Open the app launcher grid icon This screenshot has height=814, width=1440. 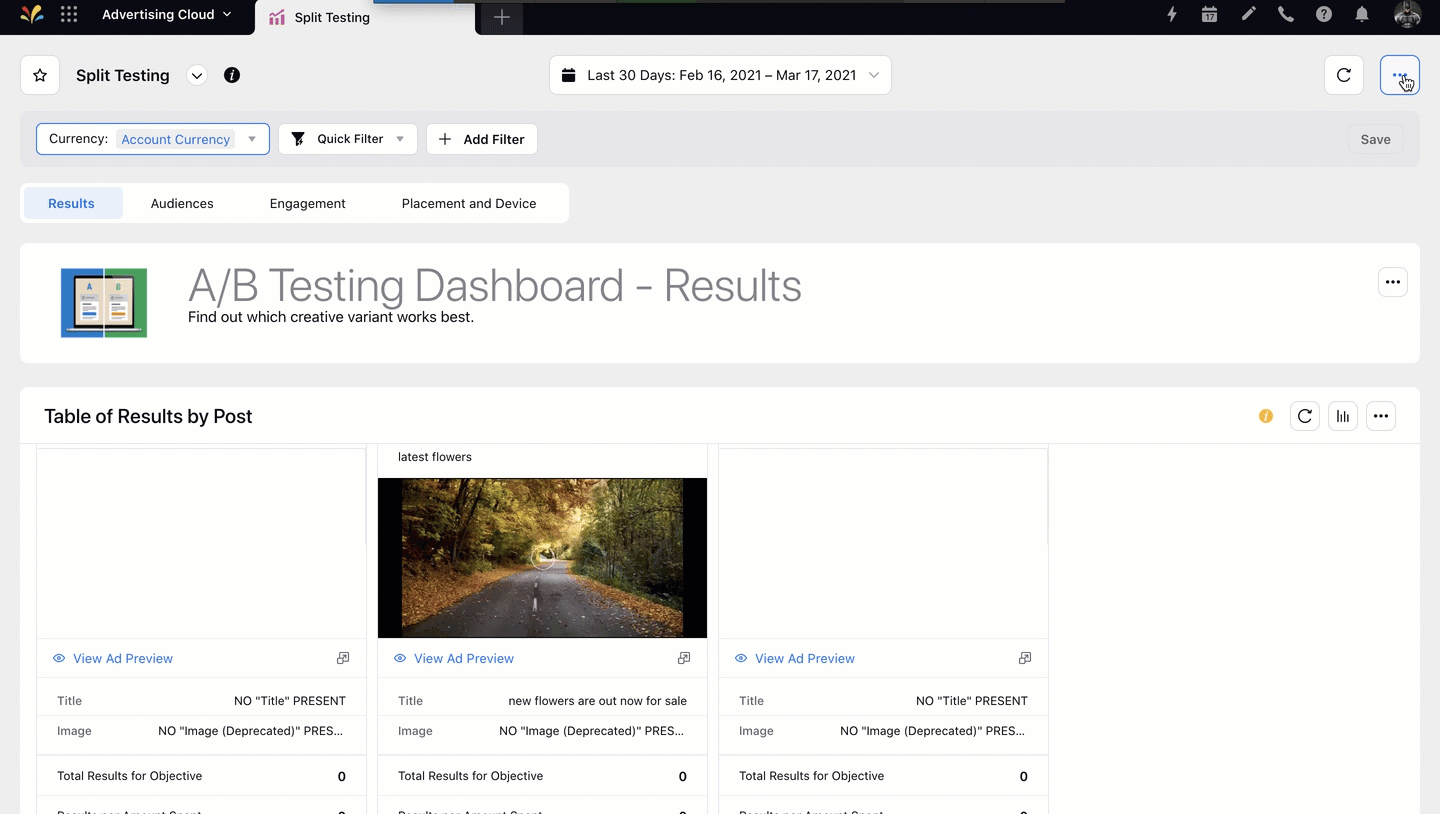(x=69, y=15)
